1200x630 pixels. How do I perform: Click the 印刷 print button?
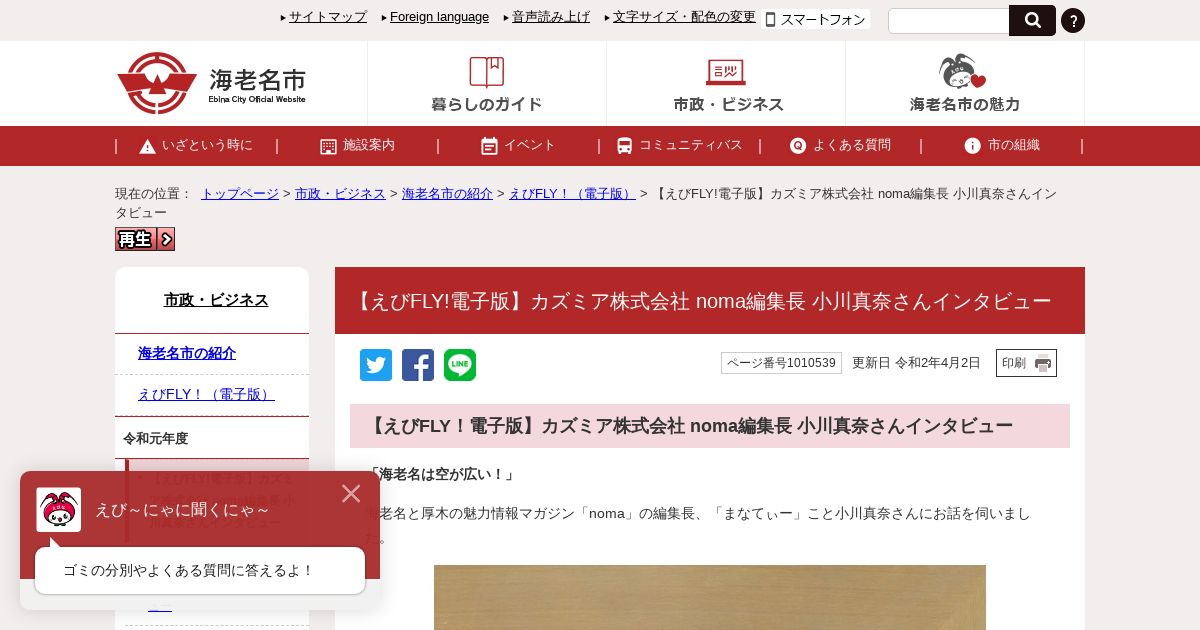(1026, 363)
